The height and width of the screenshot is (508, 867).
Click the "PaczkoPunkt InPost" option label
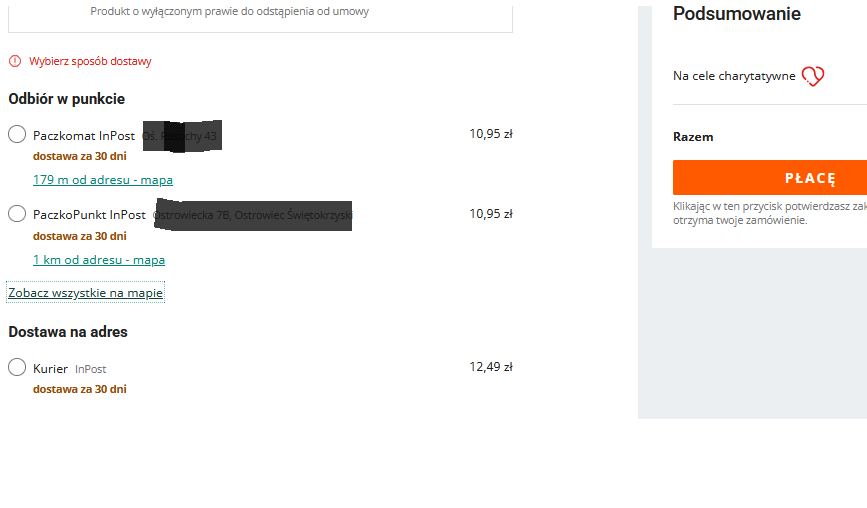click(x=90, y=215)
